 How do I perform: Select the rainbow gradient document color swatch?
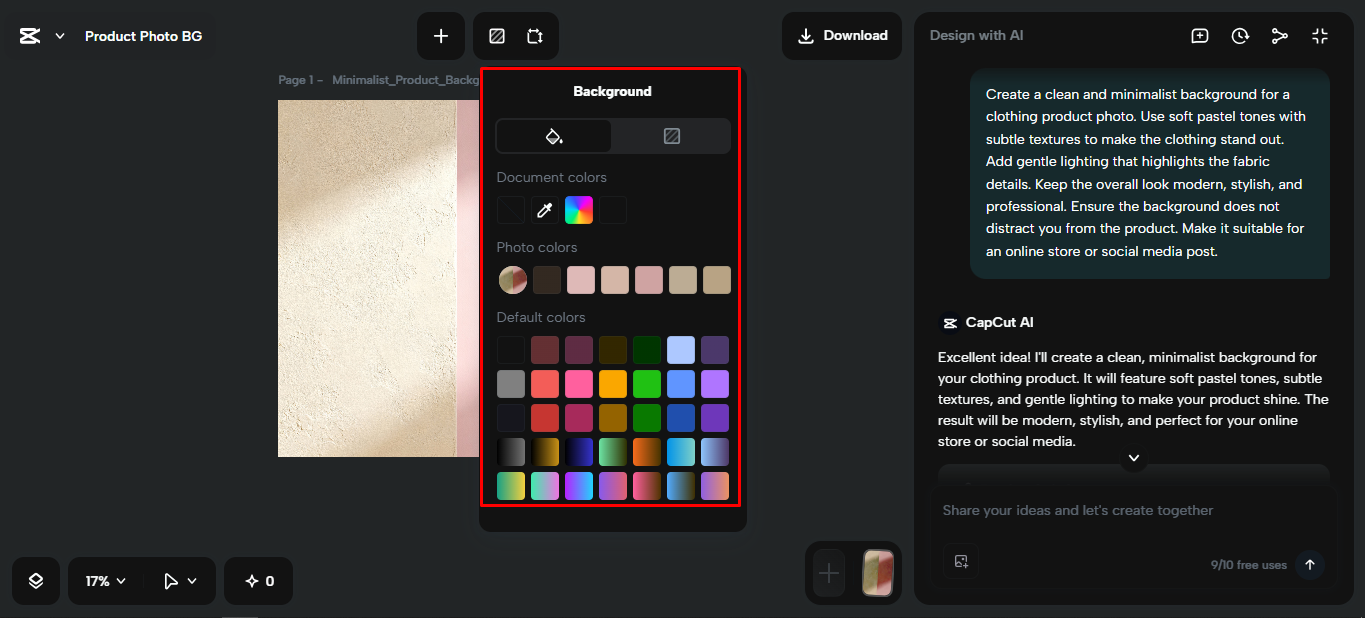click(578, 210)
